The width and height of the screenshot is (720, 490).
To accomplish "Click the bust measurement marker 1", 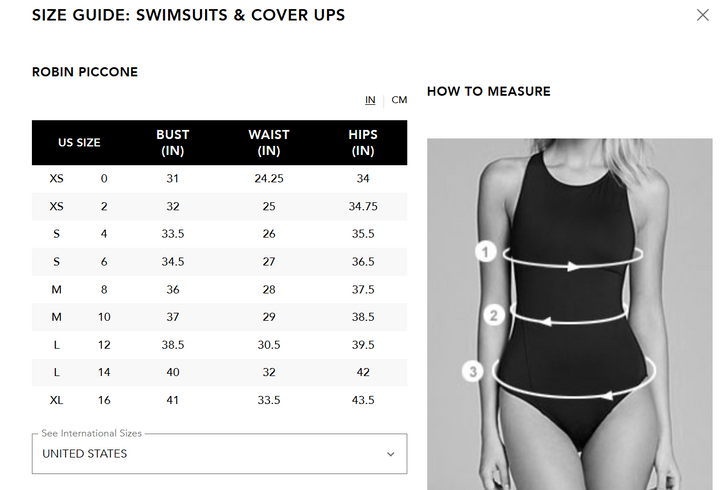I will click(x=486, y=252).
